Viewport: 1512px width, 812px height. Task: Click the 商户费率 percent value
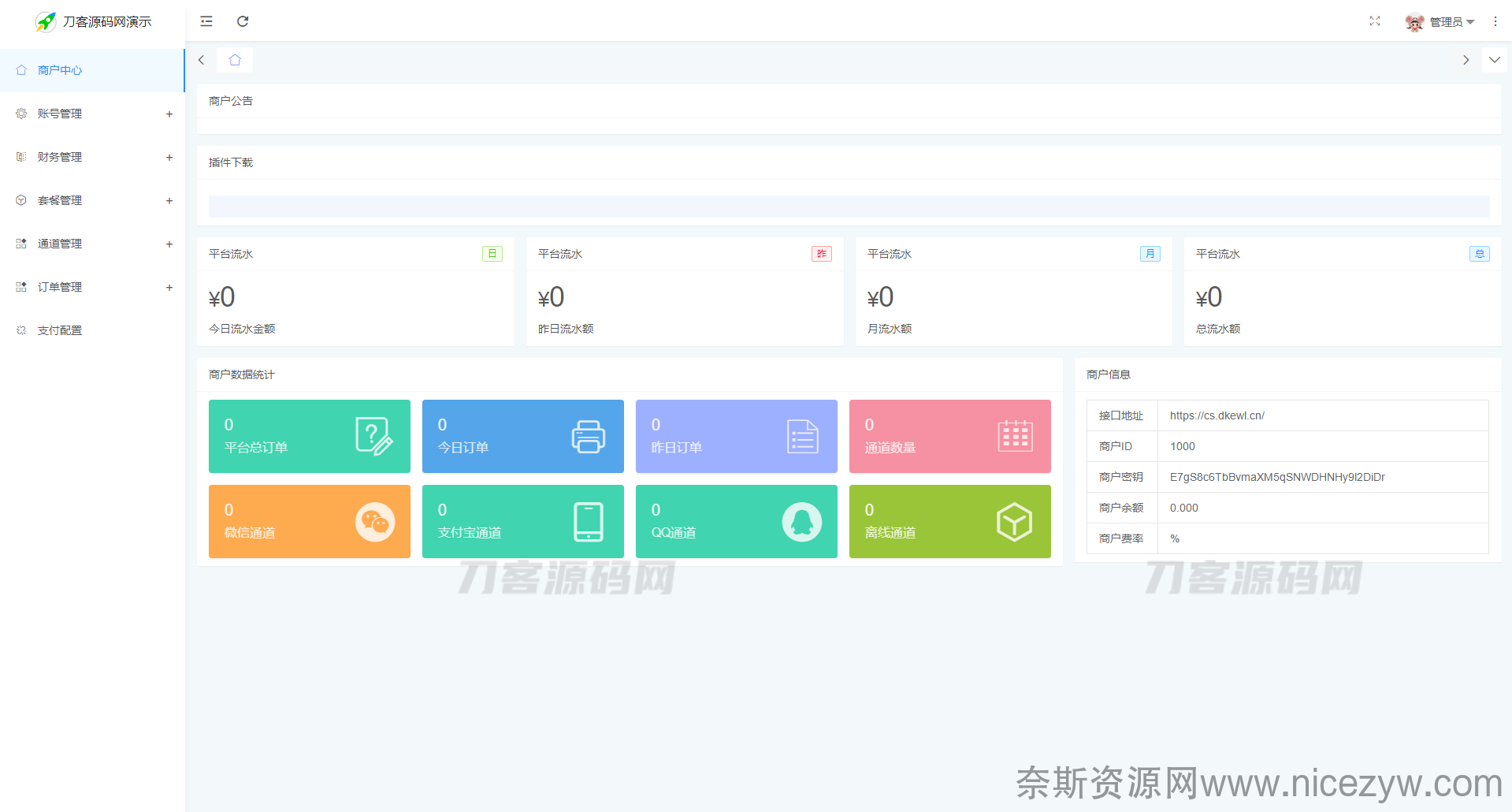pyautogui.click(x=1175, y=538)
